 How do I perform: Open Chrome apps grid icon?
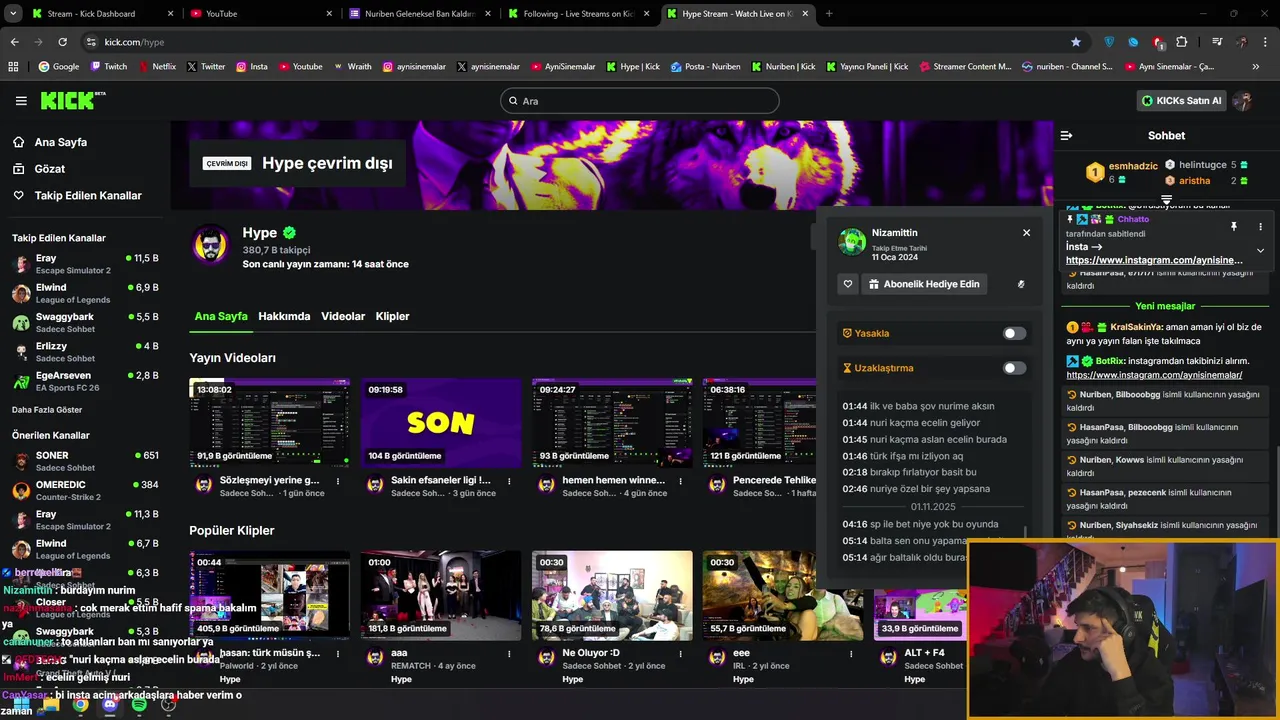point(13,67)
